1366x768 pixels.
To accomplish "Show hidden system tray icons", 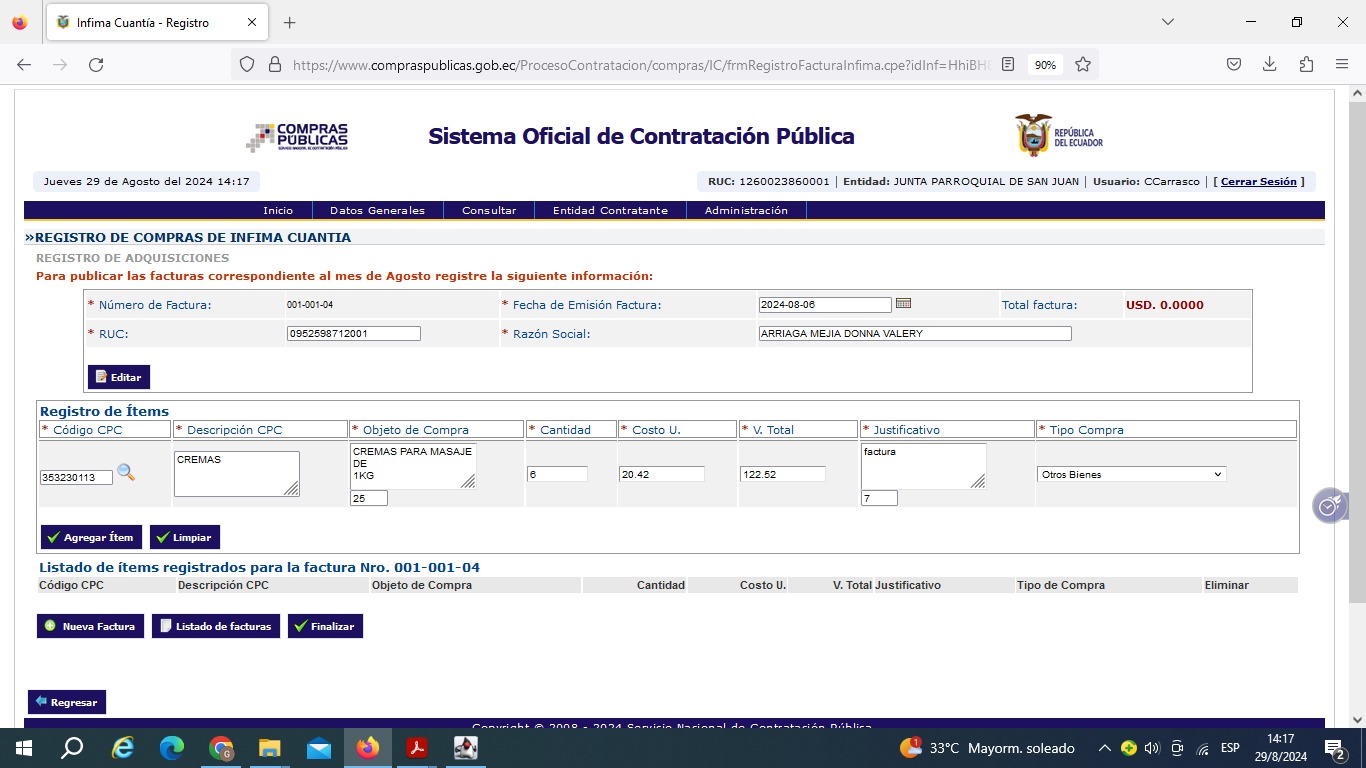I will pos(1104,748).
